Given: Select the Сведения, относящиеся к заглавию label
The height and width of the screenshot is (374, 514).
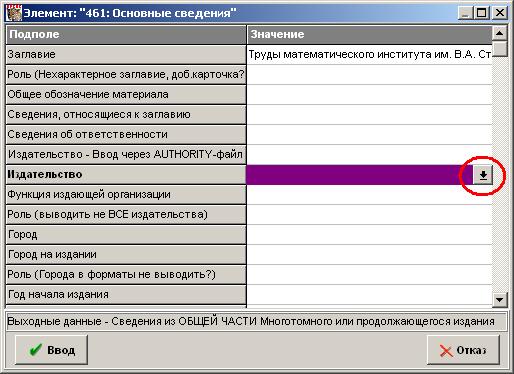Looking at the screenshot, I should tap(126, 114).
